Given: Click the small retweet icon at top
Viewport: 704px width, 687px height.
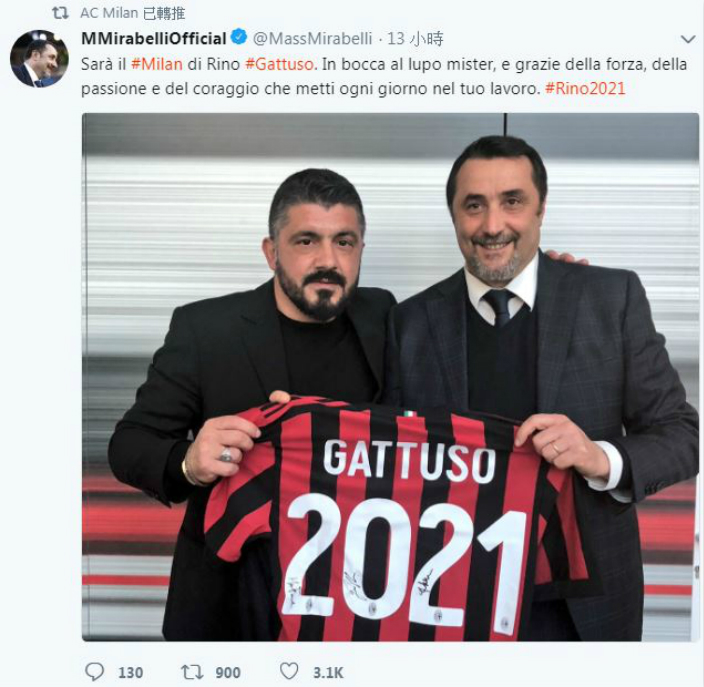Looking at the screenshot, I should (x=60, y=13).
